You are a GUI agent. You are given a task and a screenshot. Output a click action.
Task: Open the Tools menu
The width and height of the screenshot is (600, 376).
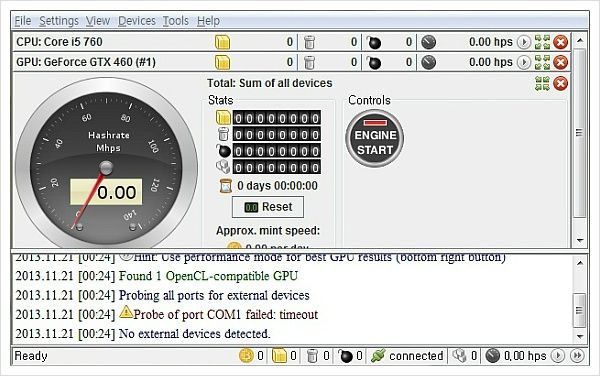coord(176,21)
